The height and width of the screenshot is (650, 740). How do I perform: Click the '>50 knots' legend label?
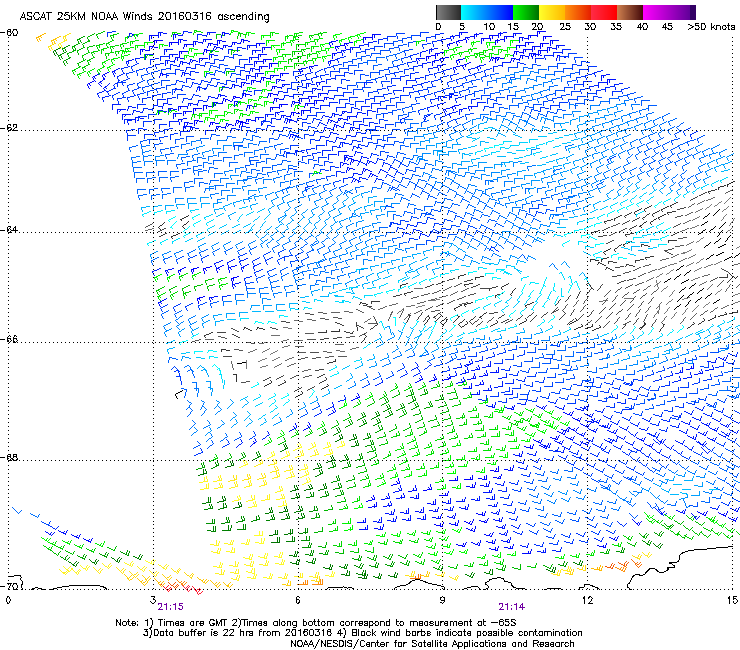tap(711, 27)
